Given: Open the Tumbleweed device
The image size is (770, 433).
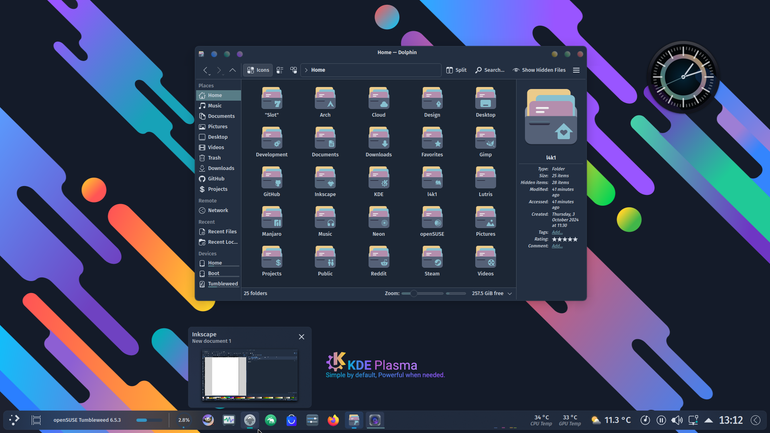Looking at the screenshot, I should (x=219, y=284).
